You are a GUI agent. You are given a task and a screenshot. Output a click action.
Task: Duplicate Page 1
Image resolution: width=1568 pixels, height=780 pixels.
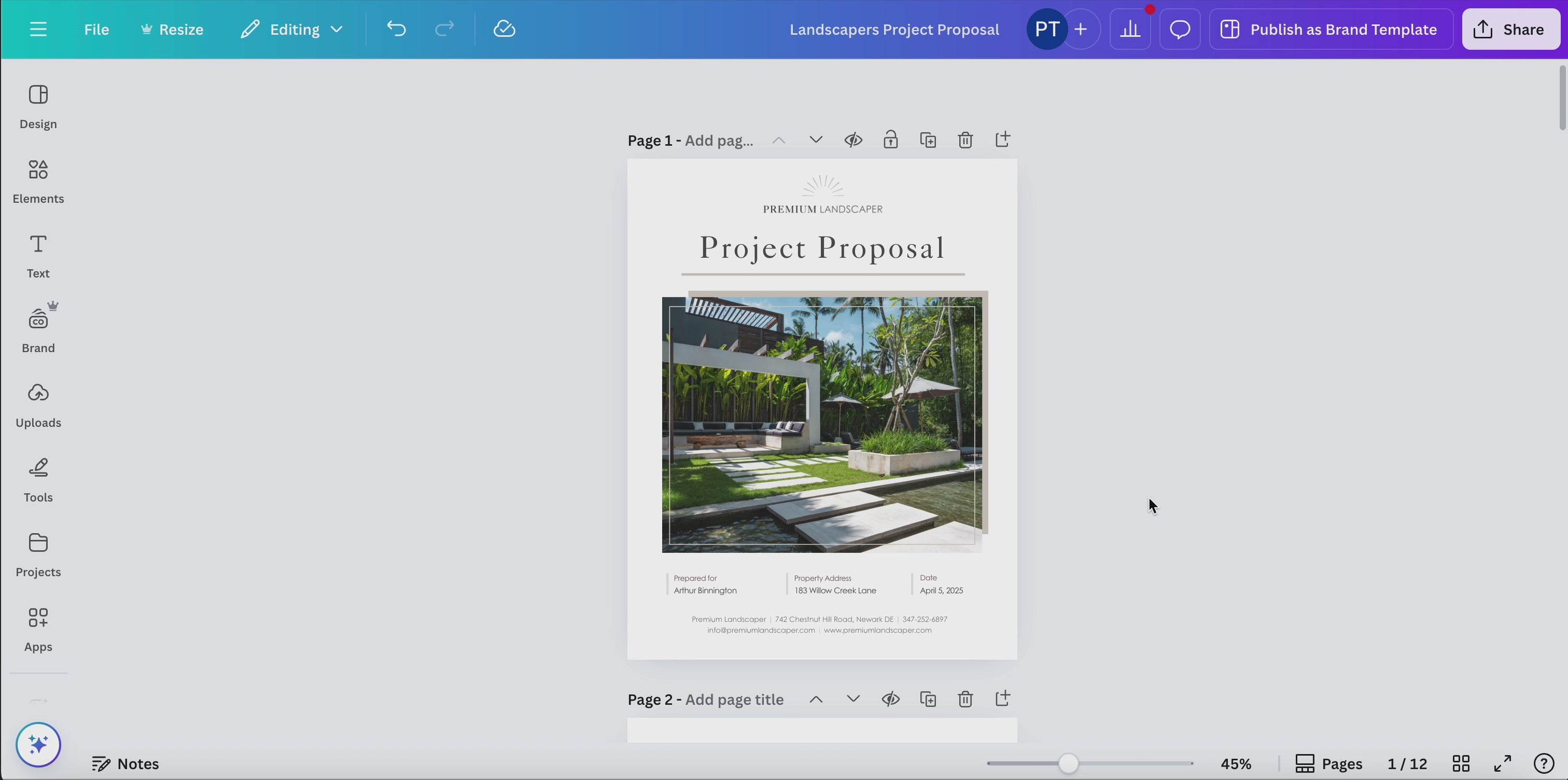[928, 140]
